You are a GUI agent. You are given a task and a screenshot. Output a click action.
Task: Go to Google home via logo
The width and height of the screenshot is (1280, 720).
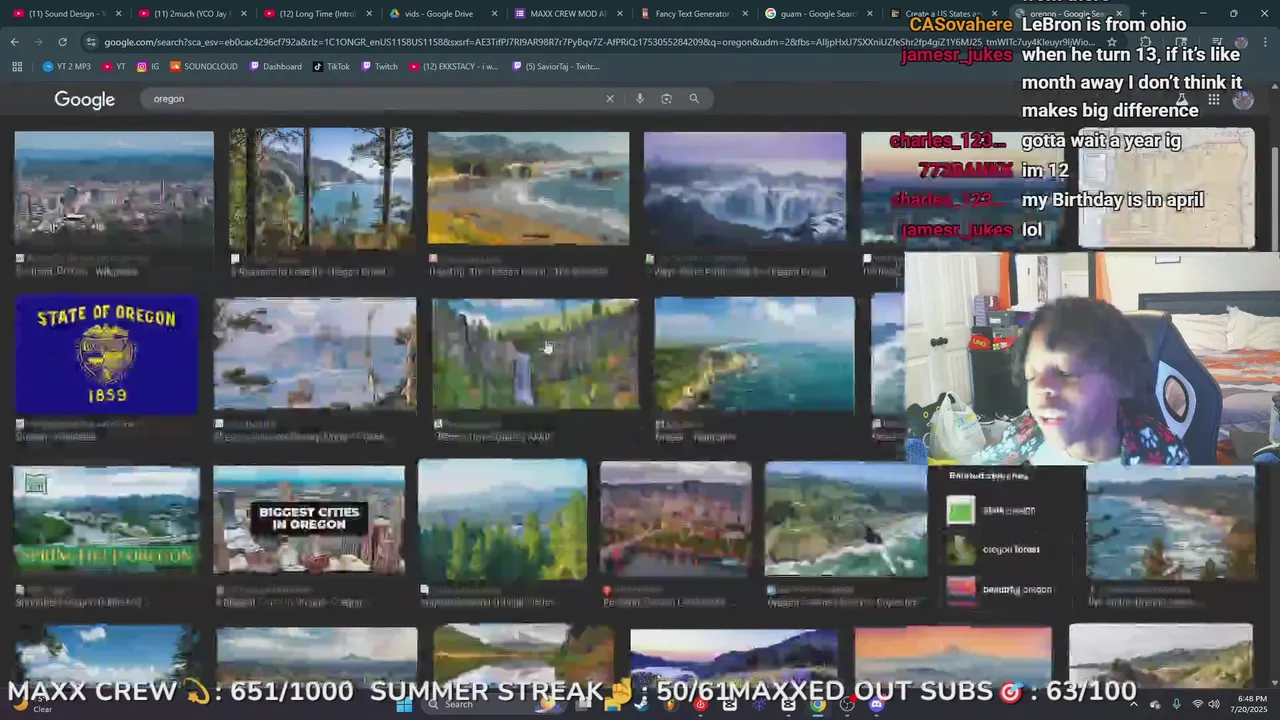tap(85, 99)
